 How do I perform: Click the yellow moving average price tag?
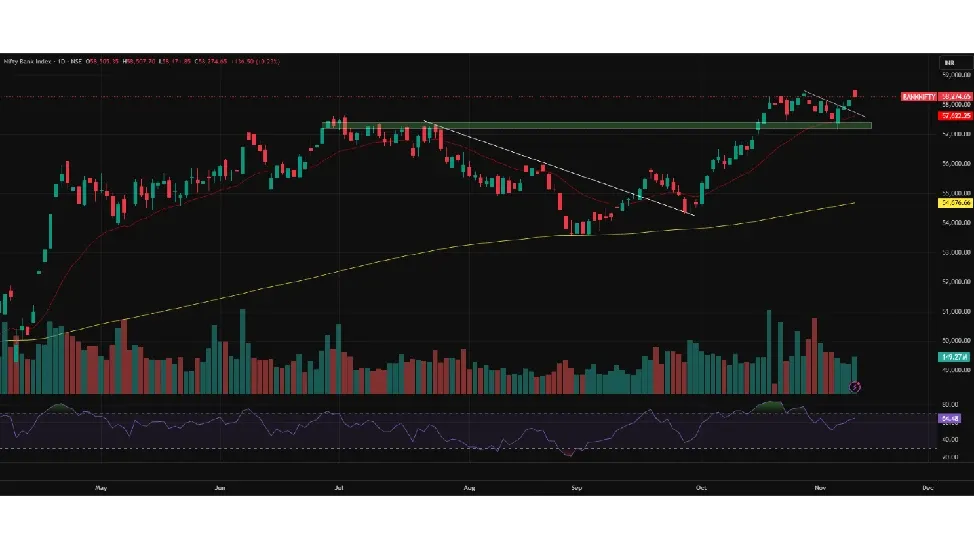tap(955, 202)
